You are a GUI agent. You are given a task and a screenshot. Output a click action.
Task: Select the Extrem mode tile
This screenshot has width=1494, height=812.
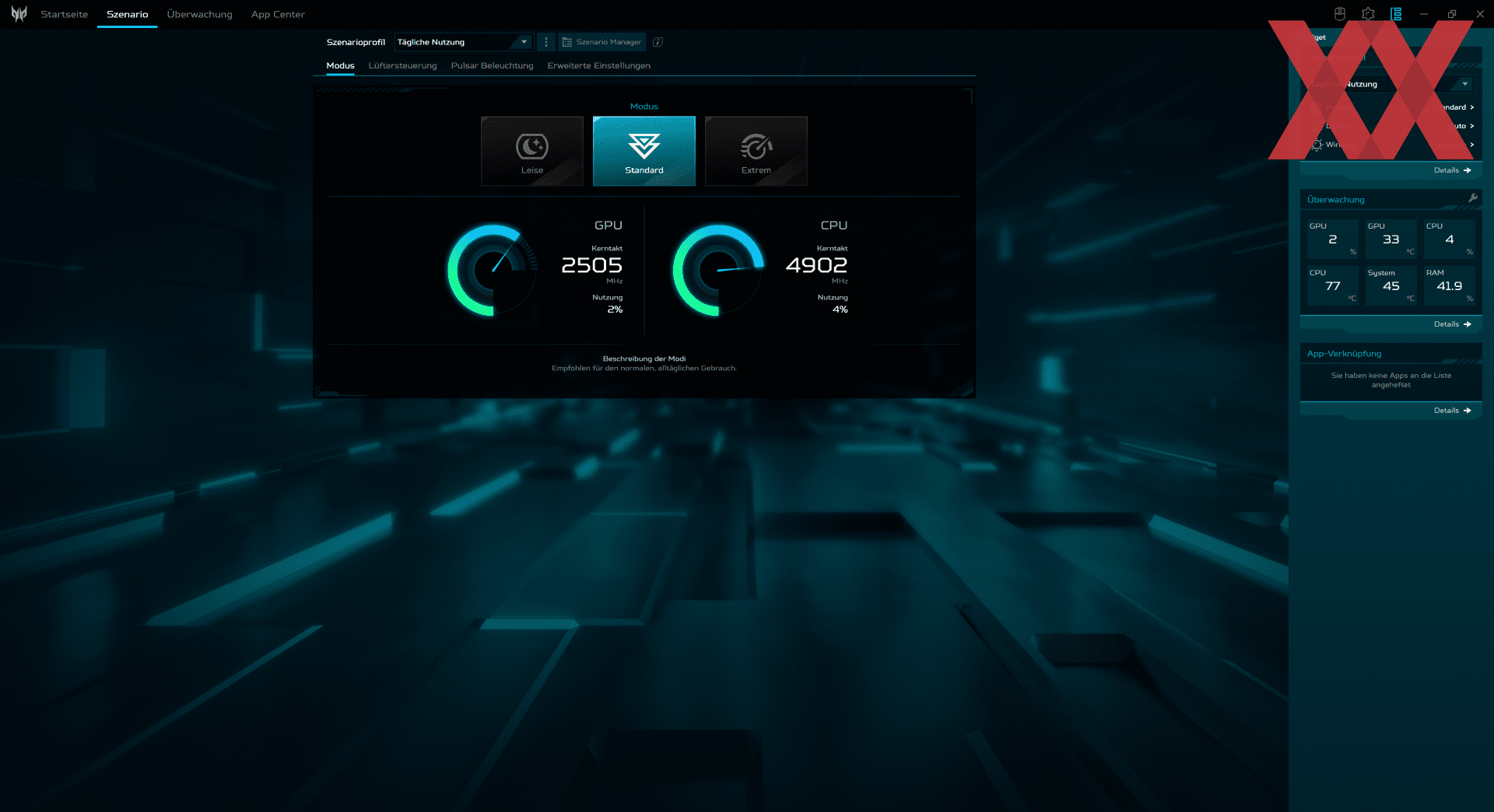coord(756,151)
